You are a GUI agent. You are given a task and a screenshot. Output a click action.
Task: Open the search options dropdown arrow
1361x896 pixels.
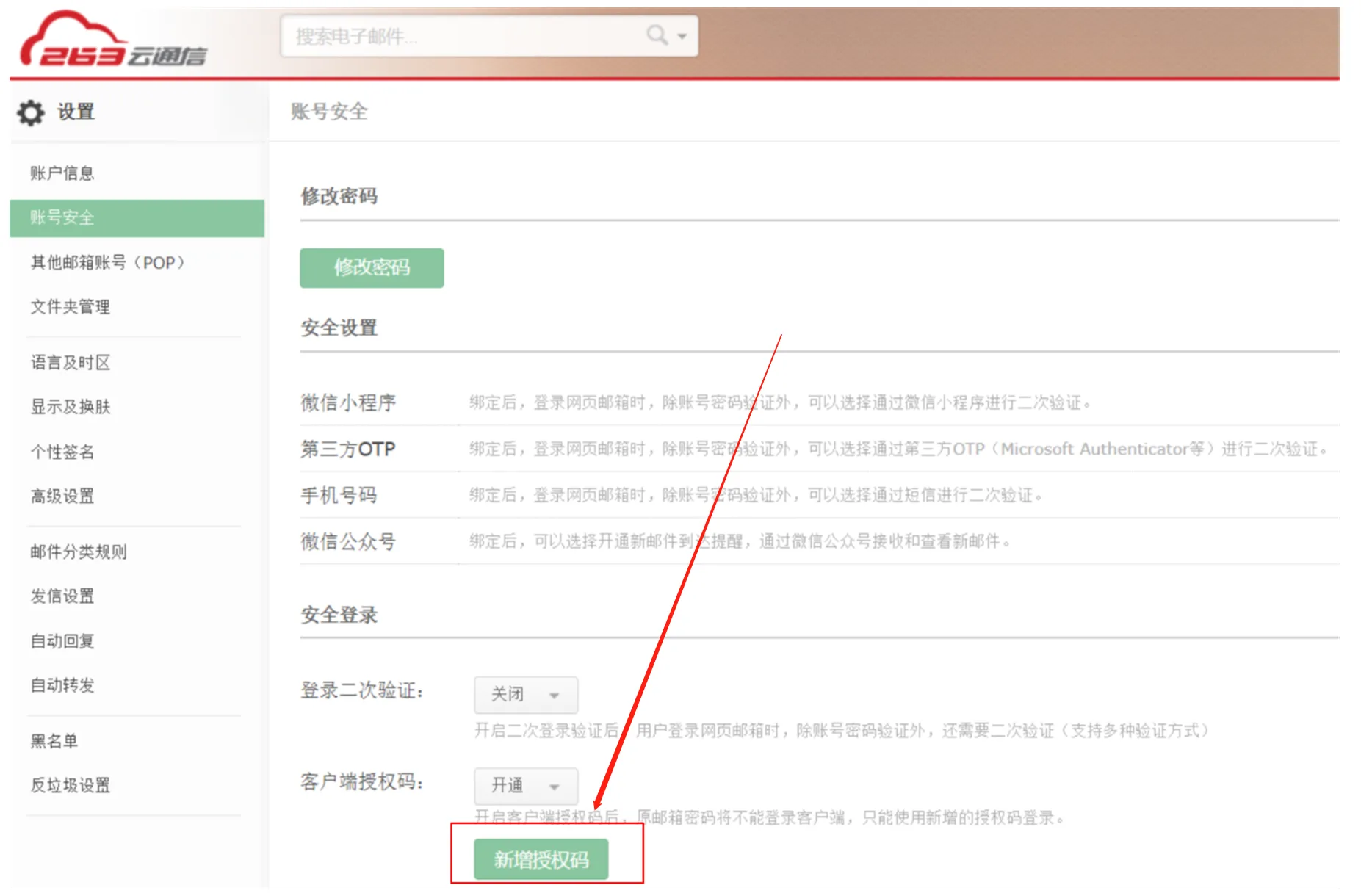(x=682, y=35)
